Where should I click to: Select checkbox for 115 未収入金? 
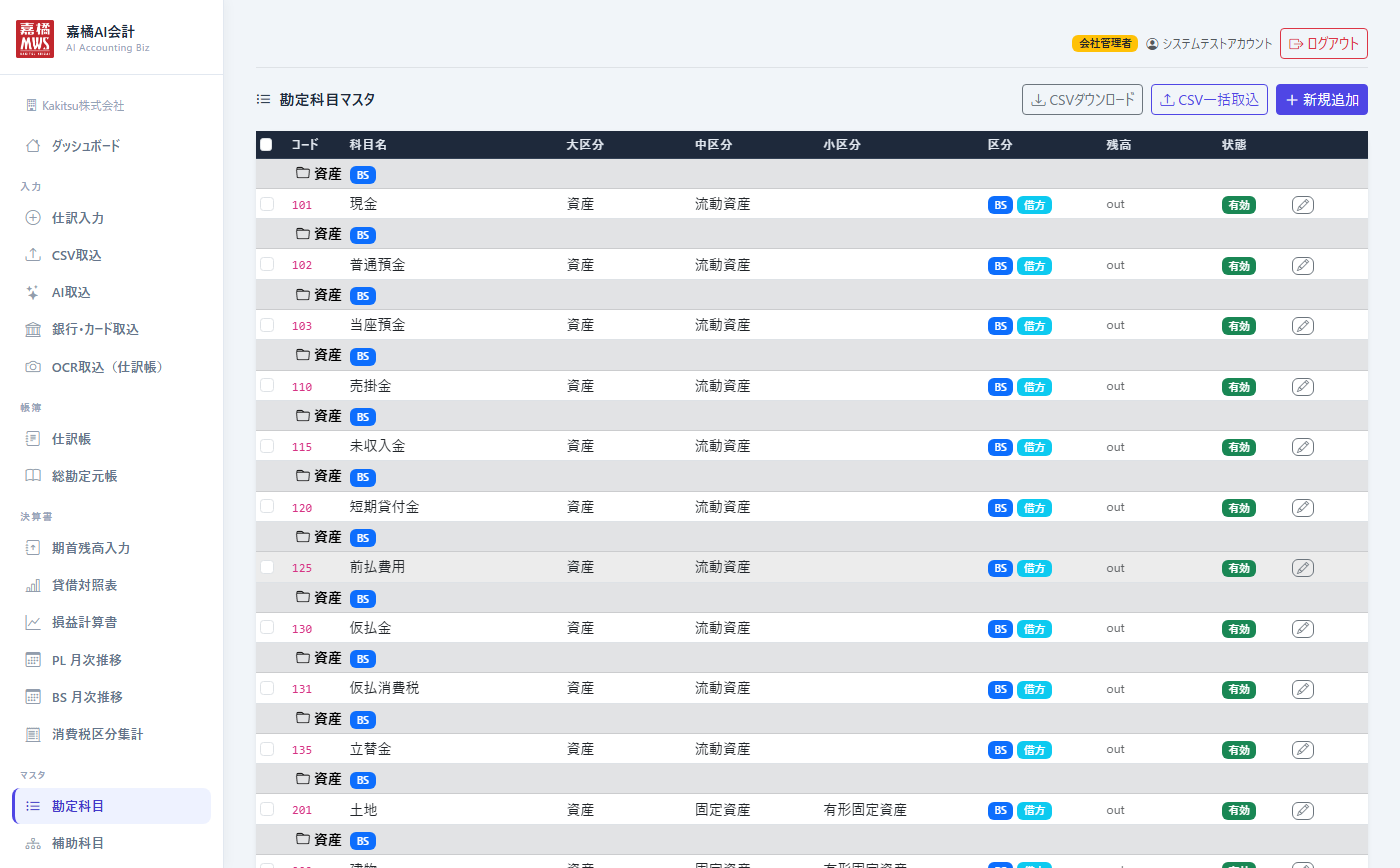click(267, 446)
